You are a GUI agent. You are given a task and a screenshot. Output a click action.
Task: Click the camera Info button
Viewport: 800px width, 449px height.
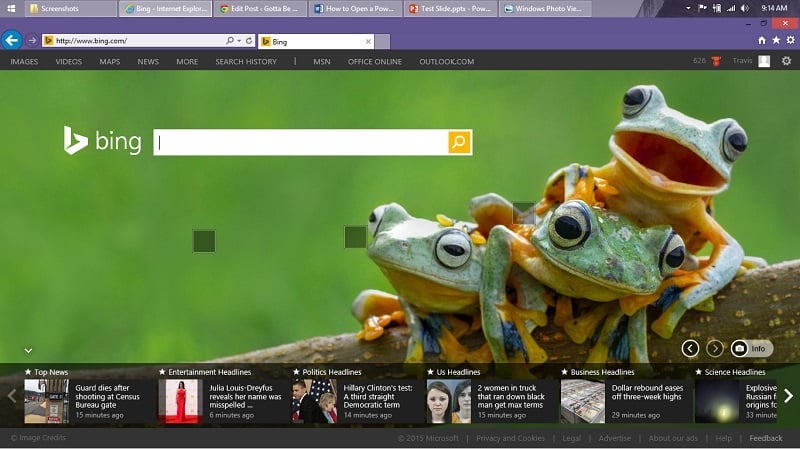coord(751,348)
